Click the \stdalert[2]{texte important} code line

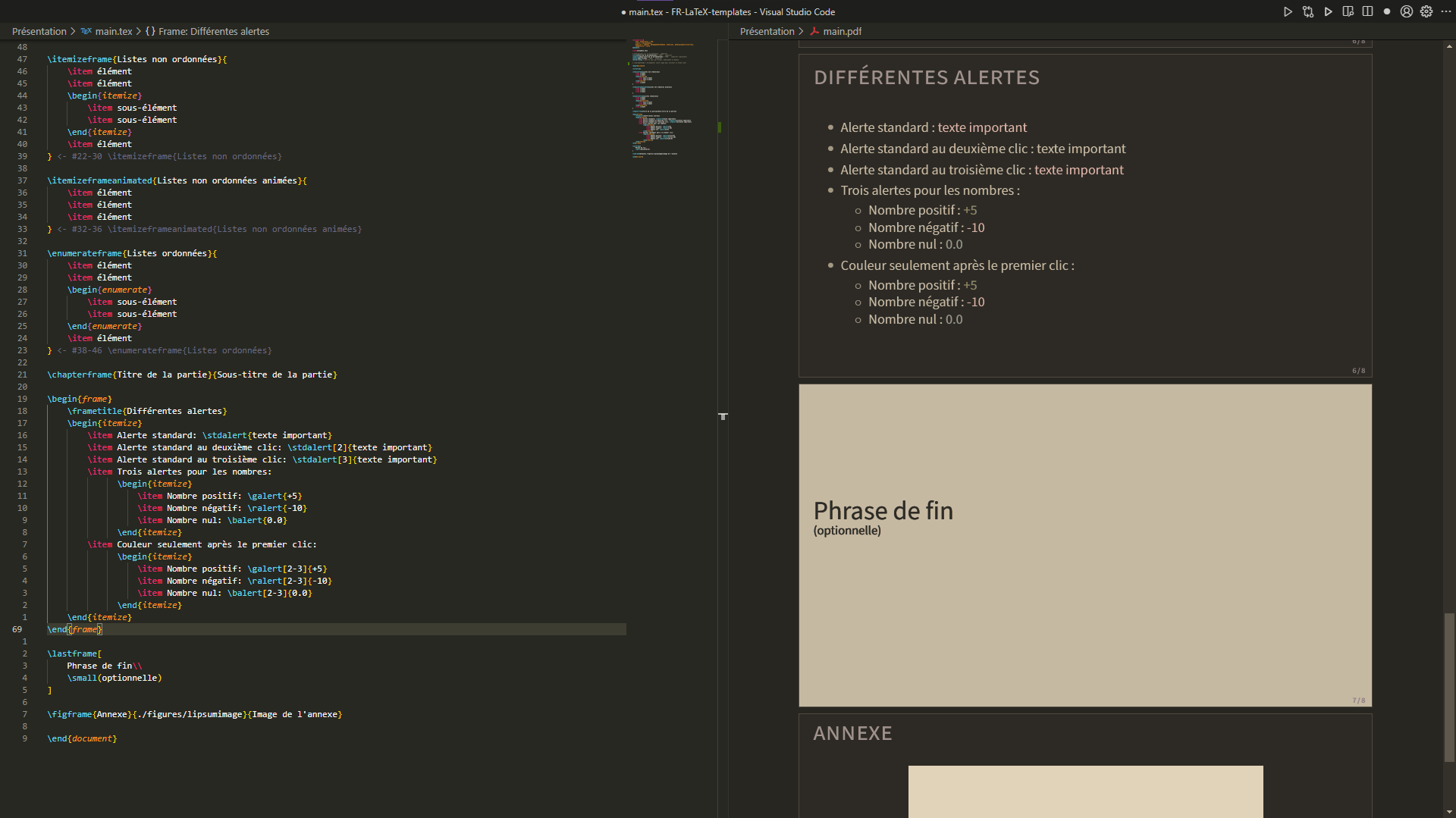[259, 447]
